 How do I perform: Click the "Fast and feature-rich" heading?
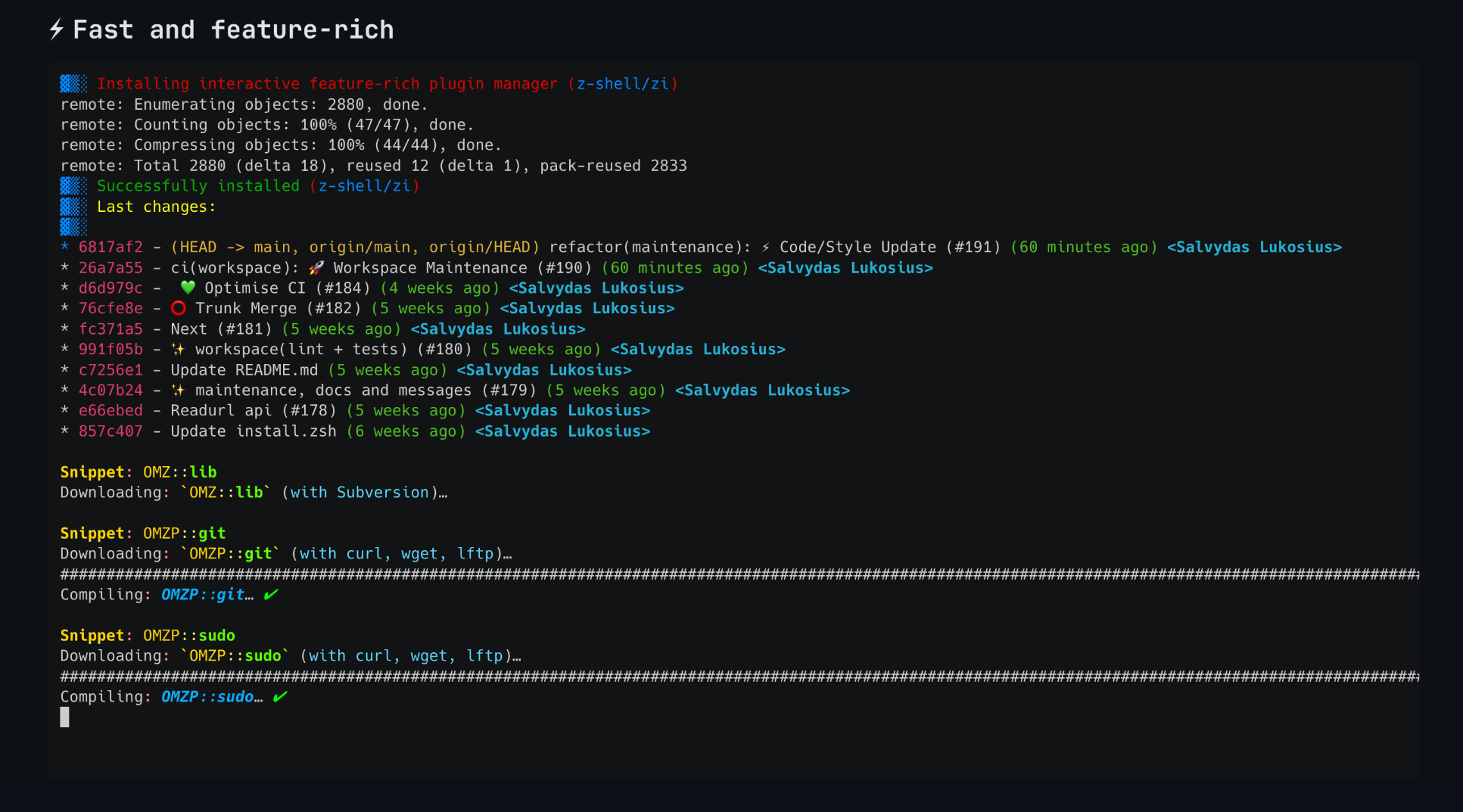tap(233, 30)
